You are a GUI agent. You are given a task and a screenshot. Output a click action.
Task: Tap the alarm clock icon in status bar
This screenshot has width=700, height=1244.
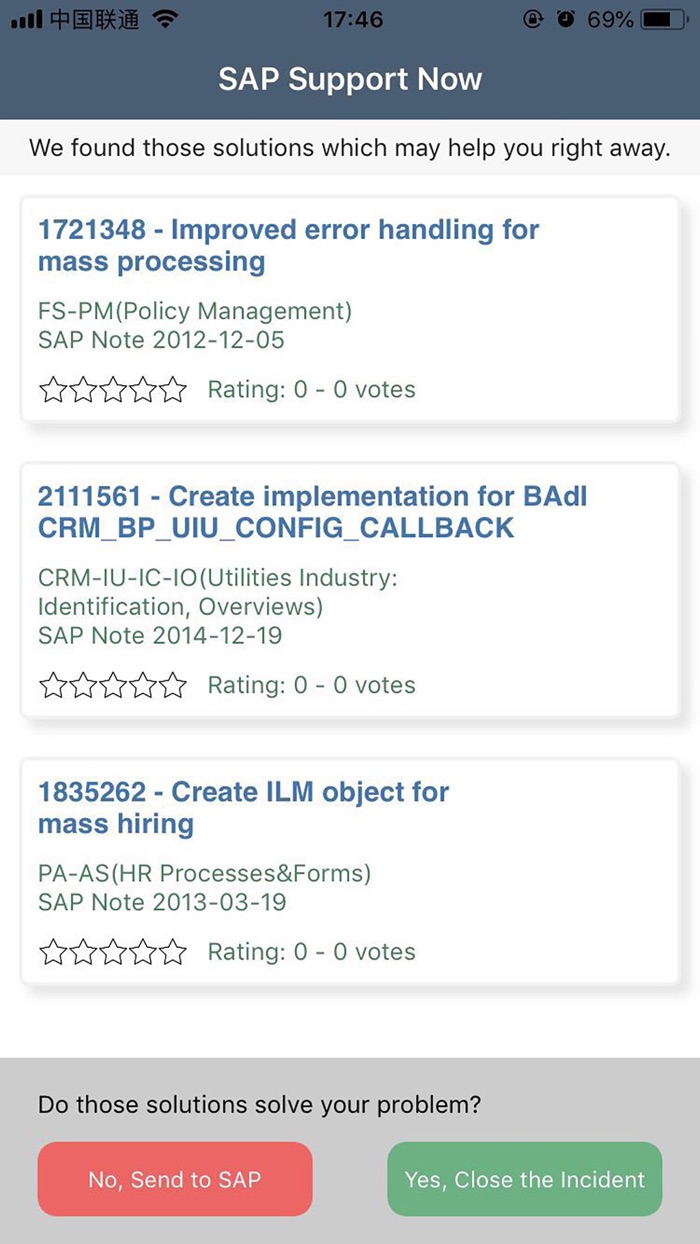pos(566,16)
